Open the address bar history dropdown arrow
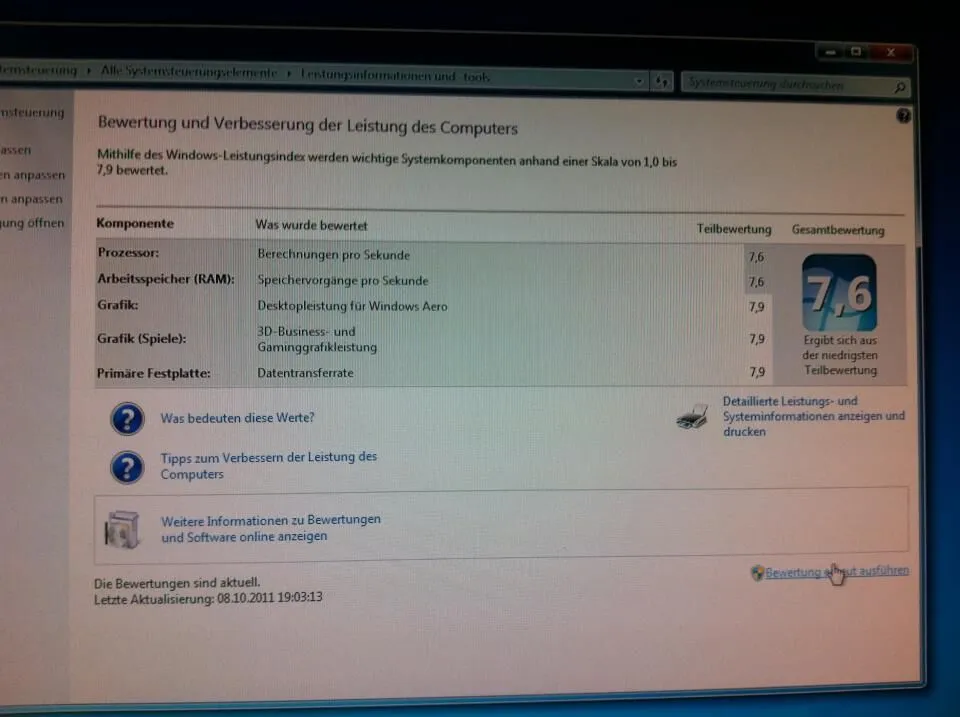The height and width of the screenshot is (717, 960). (639, 80)
